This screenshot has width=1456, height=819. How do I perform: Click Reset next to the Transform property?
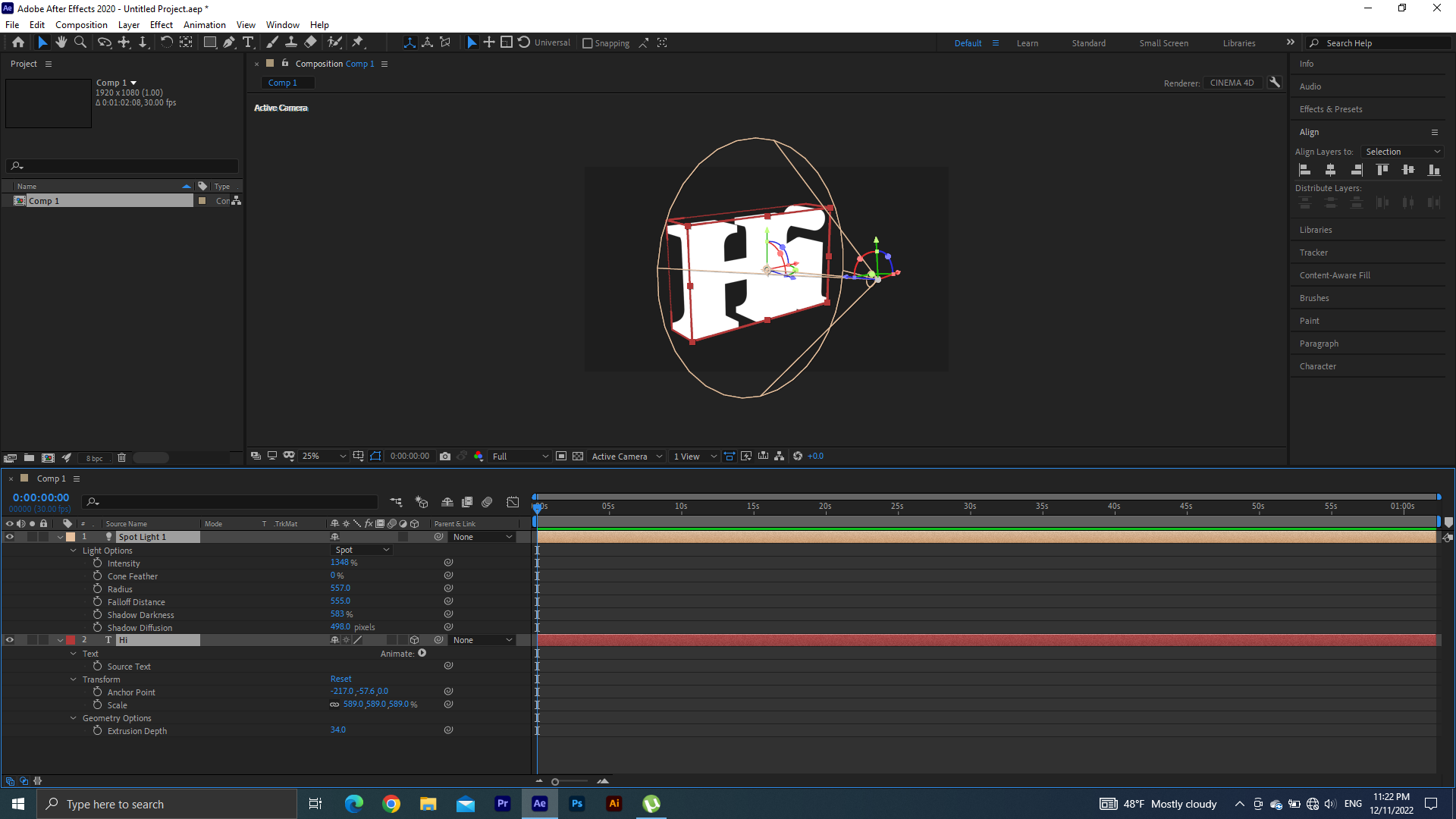click(x=340, y=679)
